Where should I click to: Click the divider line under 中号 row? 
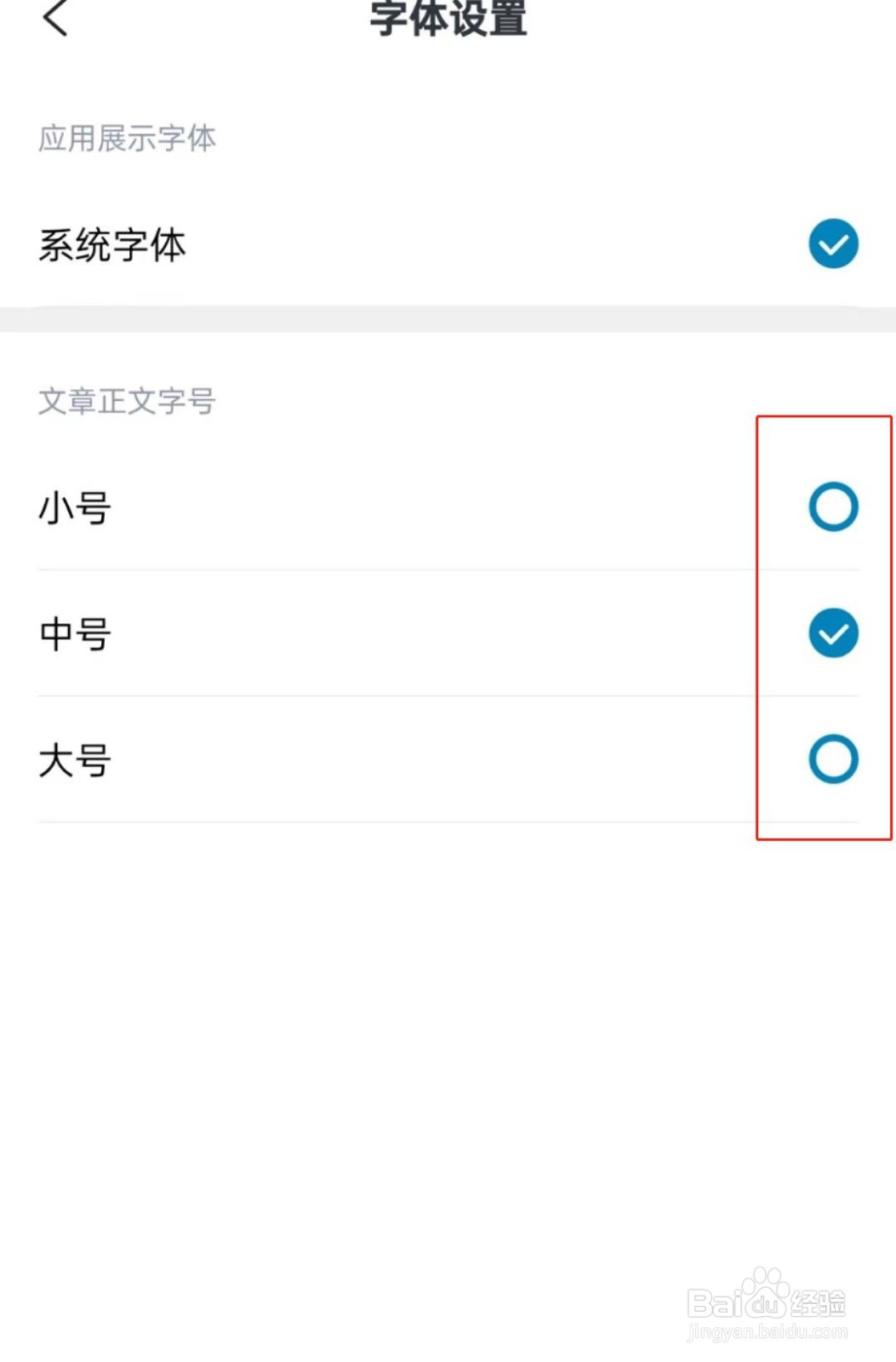[448, 695]
